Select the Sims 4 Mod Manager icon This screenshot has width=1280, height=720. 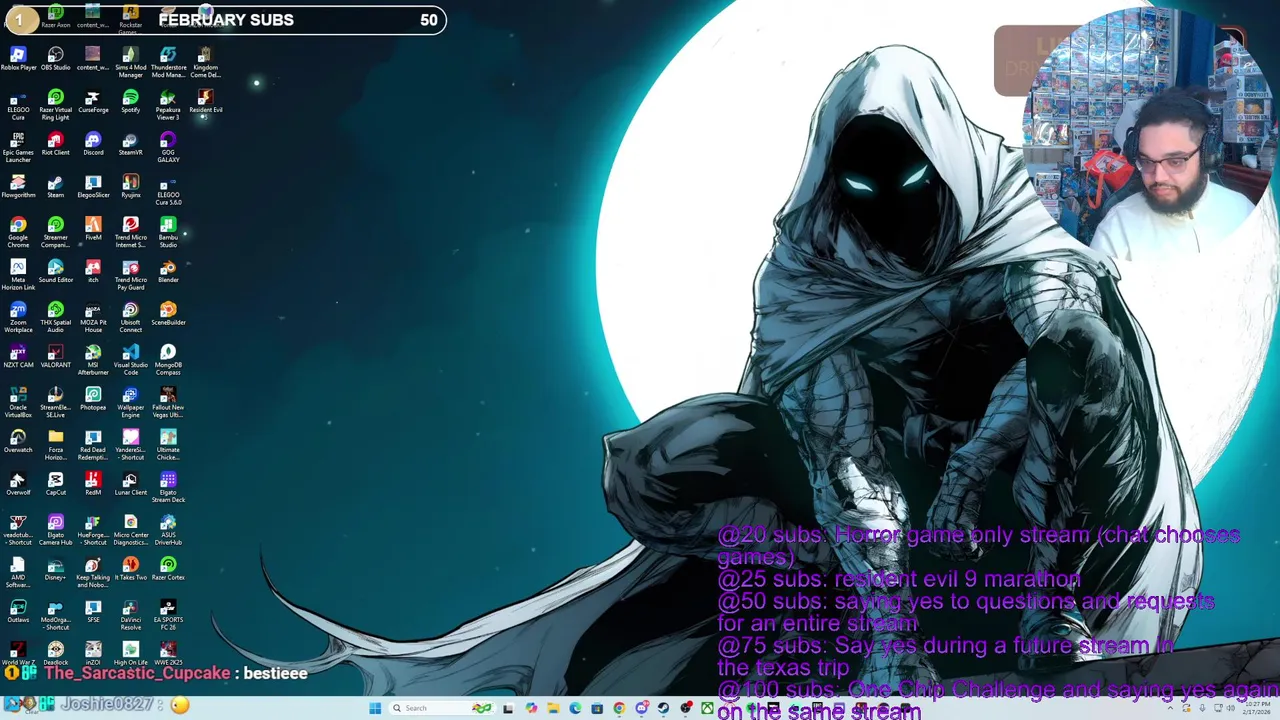[x=130, y=62]
